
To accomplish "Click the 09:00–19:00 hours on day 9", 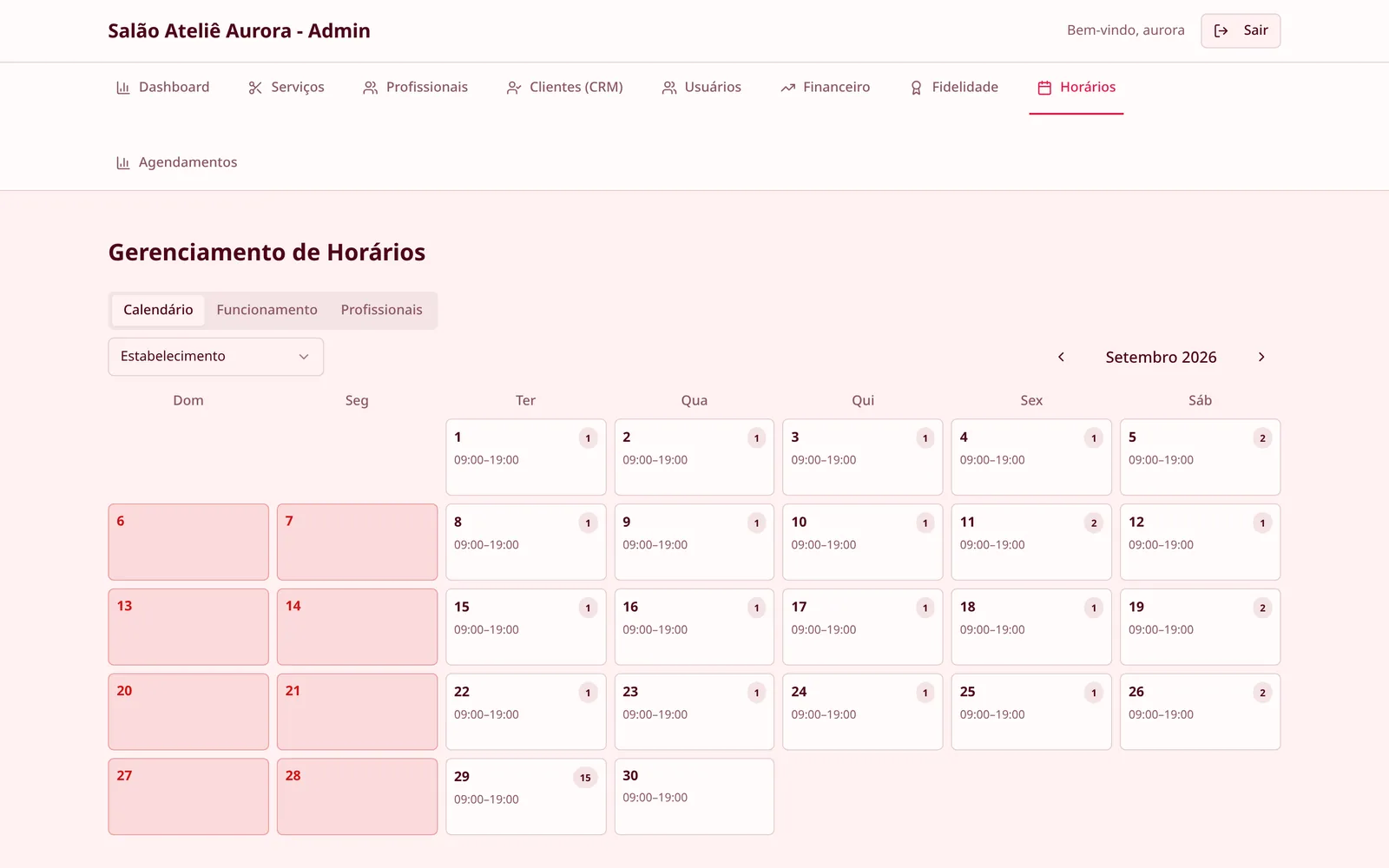I will pyautogui.click(x=655, y=545).
